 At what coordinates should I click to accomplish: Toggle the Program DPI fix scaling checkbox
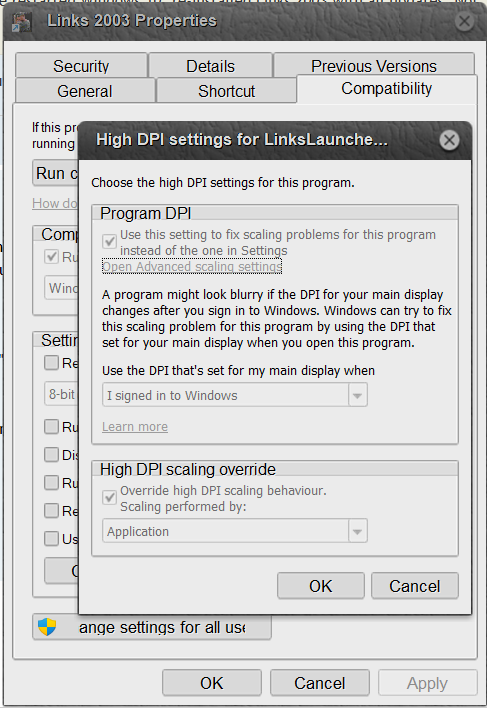point(109,241)
